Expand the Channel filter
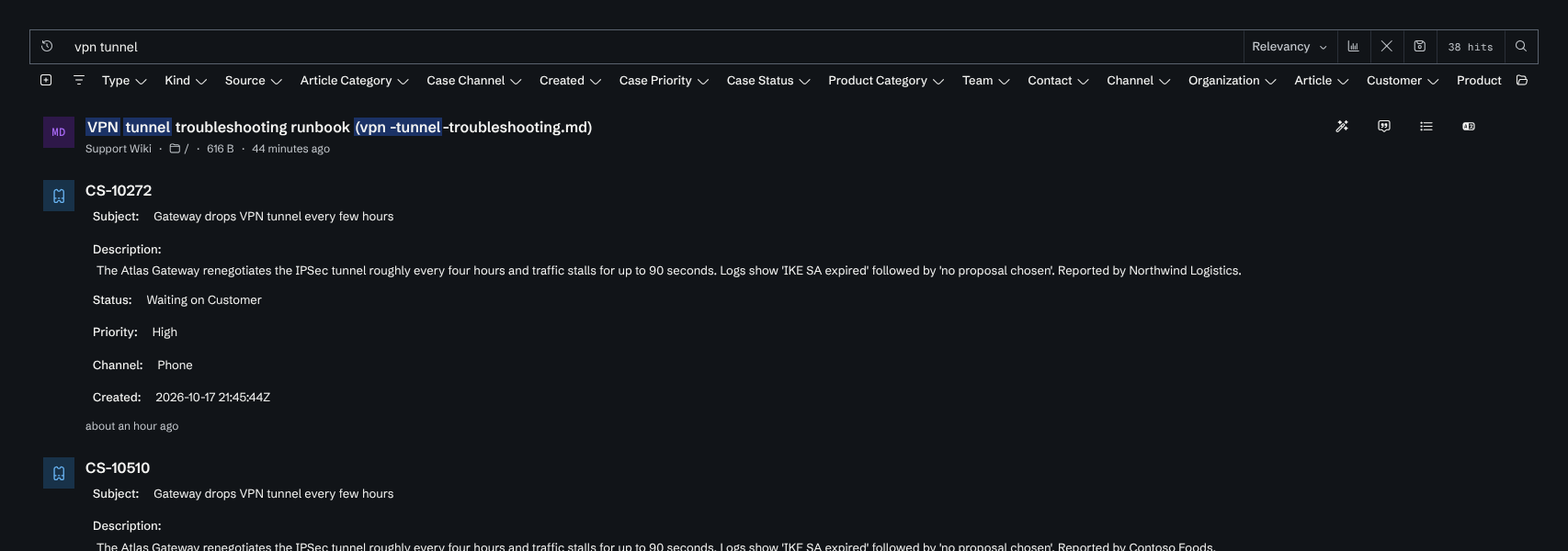The width and height of the screenshot is (1568, 551). [x=1139, y=81]
